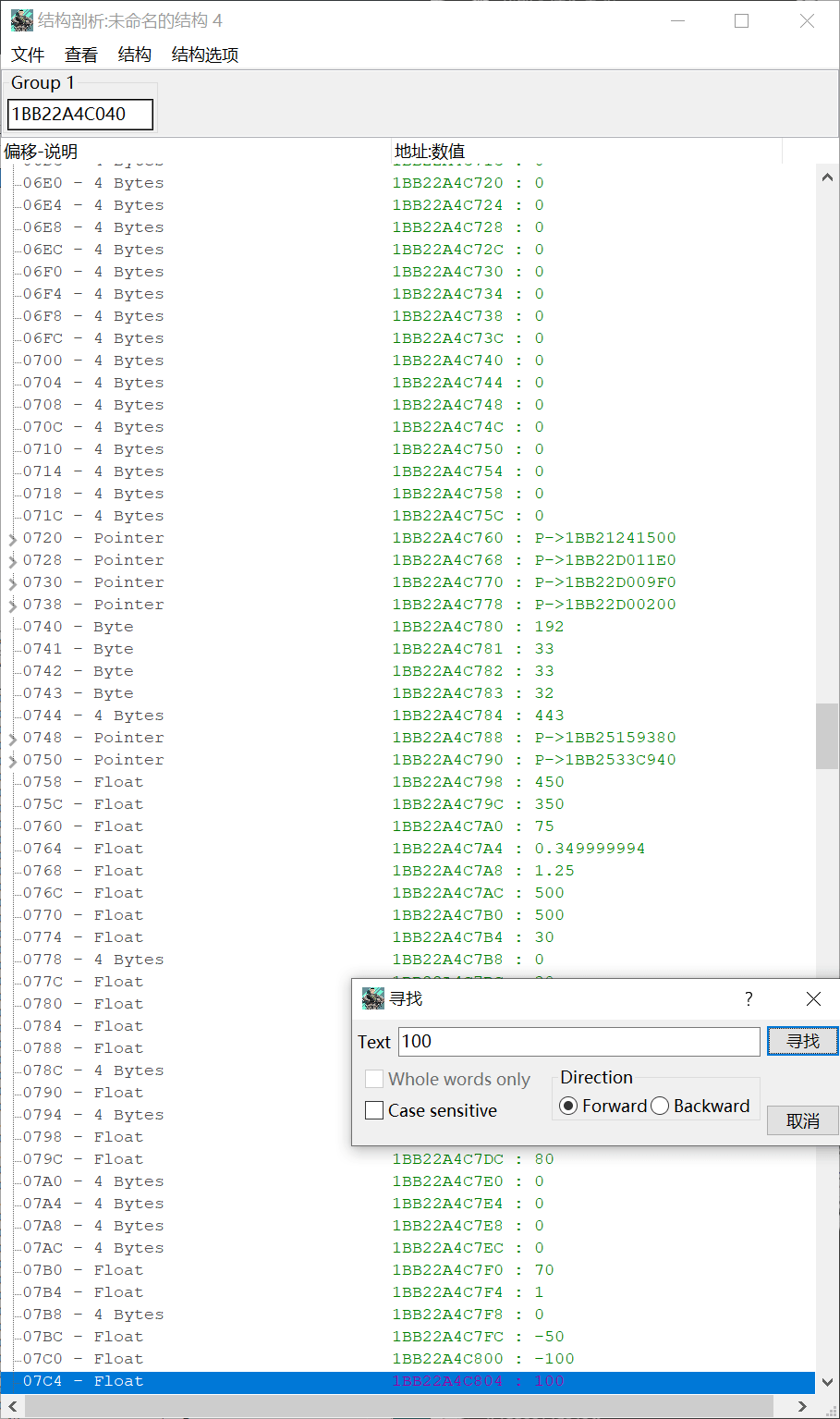Click the Cheat Engine icon in title bar
This screenshot has height=1419, width=840.
pos(21,20)
